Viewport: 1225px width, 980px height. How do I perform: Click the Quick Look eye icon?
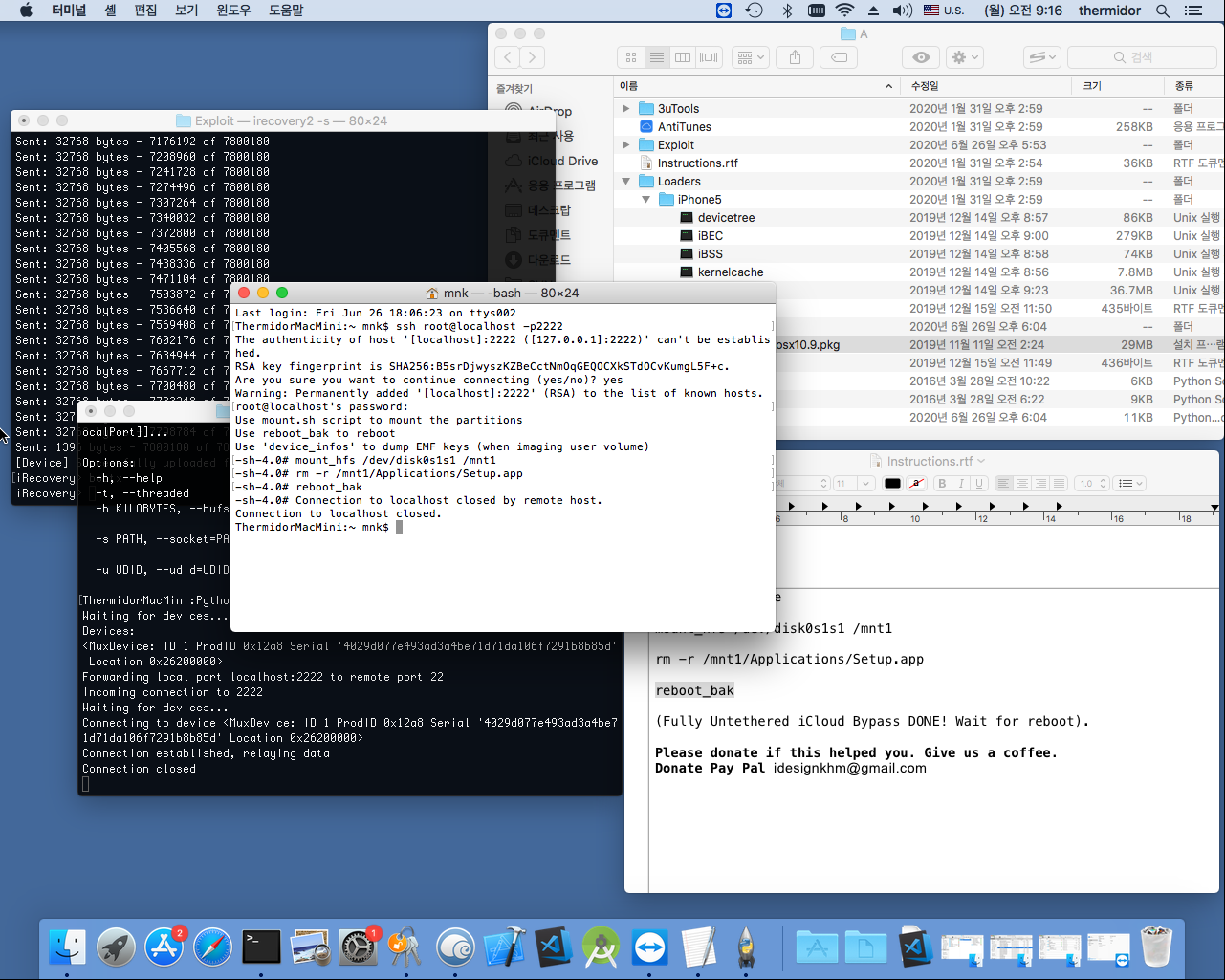coord(921,57)
